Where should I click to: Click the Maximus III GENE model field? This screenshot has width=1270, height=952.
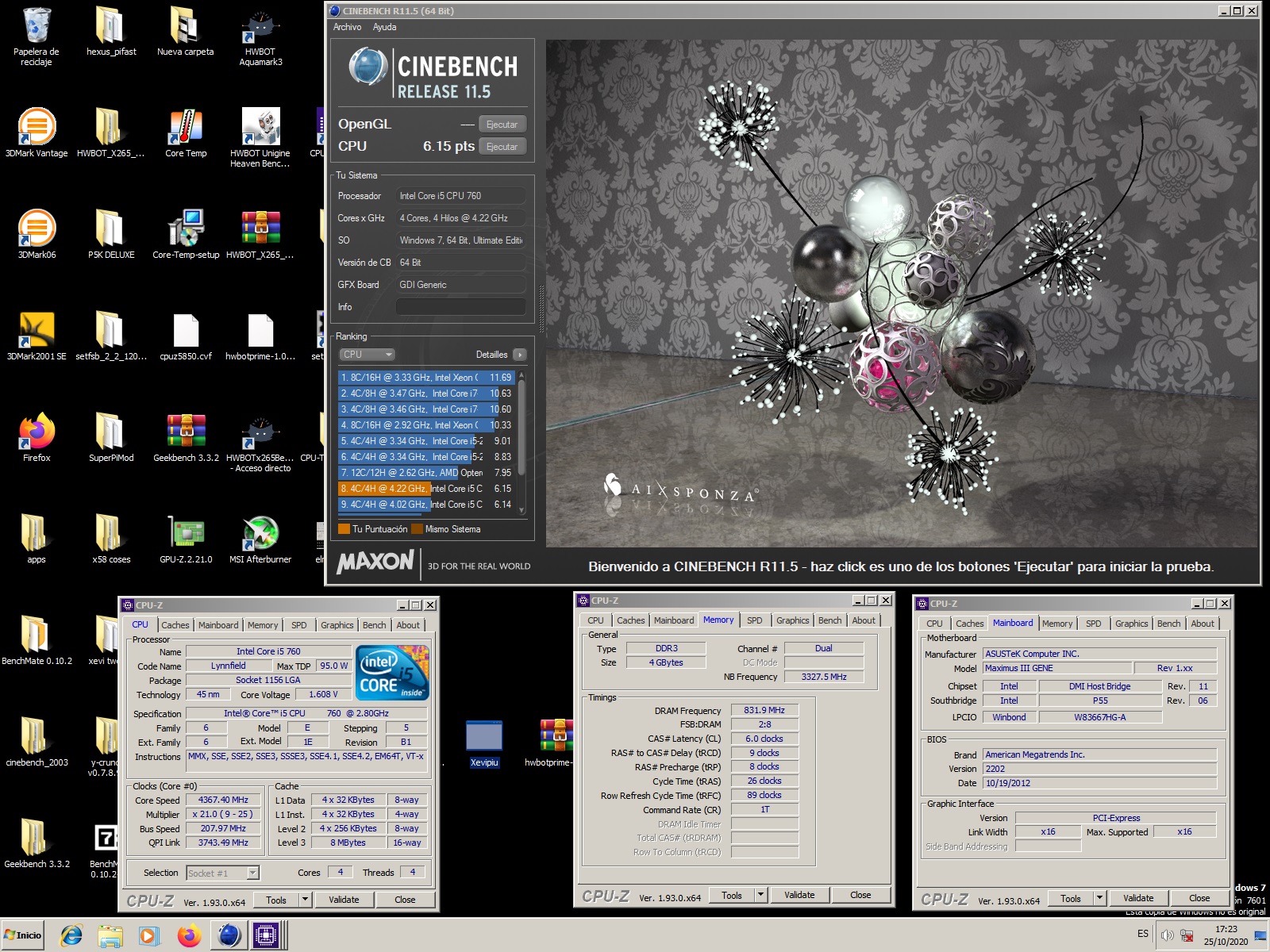[1057, 668]
